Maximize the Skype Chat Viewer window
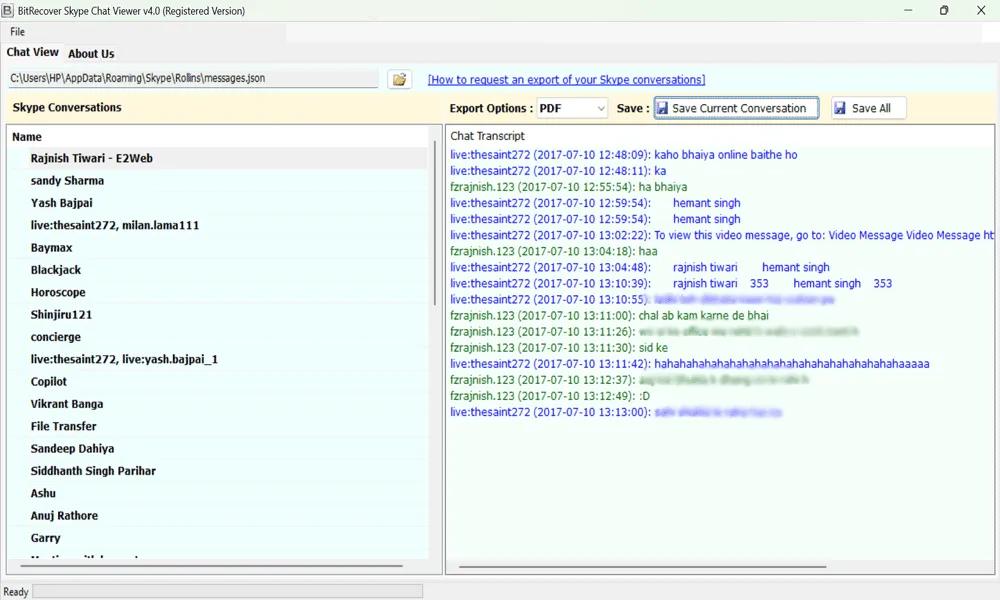The height and width of the screenshot is (600, 1000). 943,11
